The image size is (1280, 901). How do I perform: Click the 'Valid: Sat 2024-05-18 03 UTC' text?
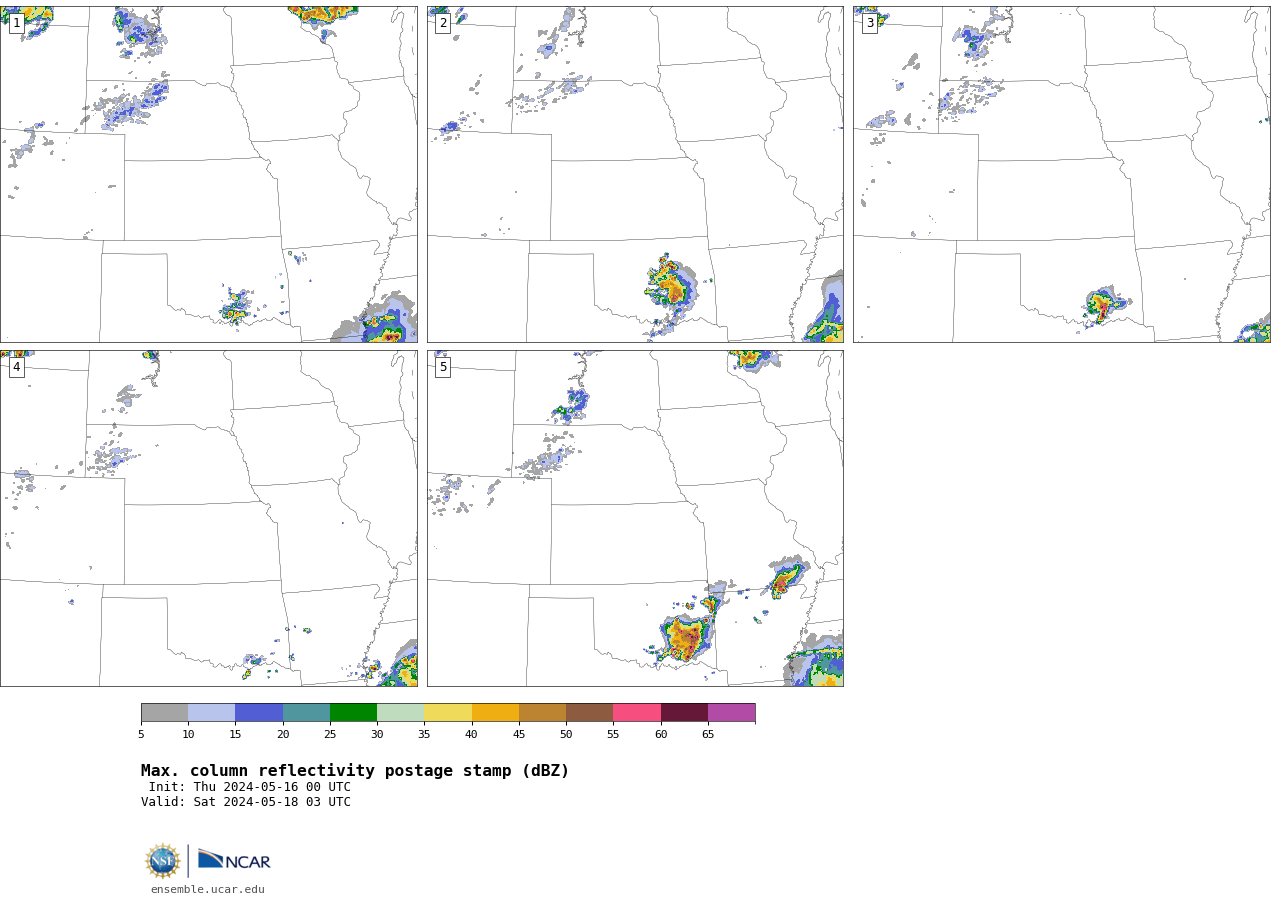(x=246, y=802)
